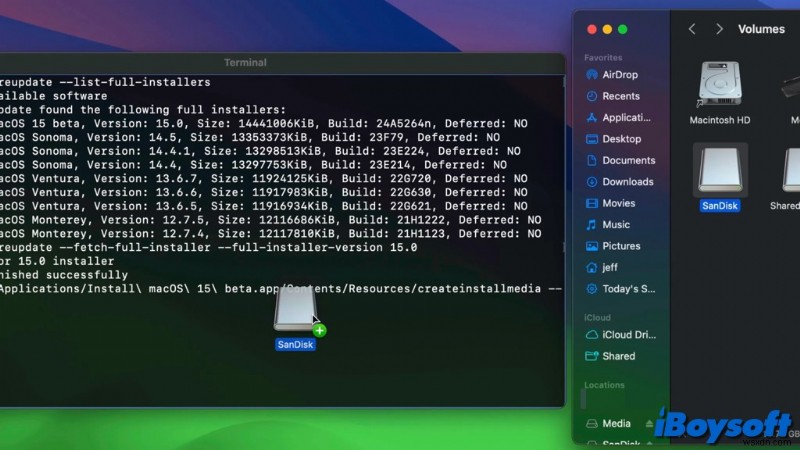Click the Sonoma Version 14.4.1 line in Terminal
The image size is (800, 450).
click(x=260, y=151)
